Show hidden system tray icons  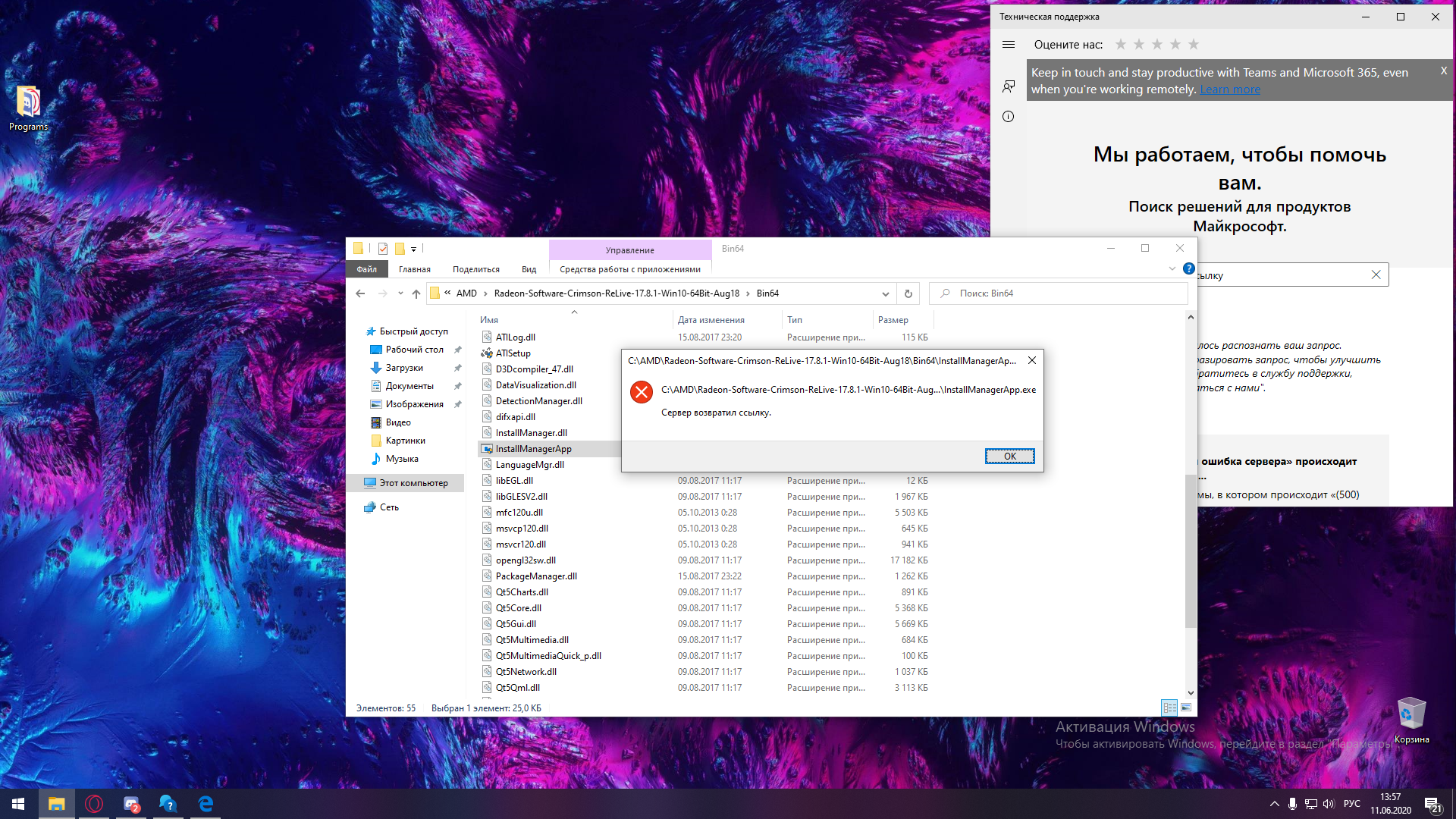(1274, 804)
